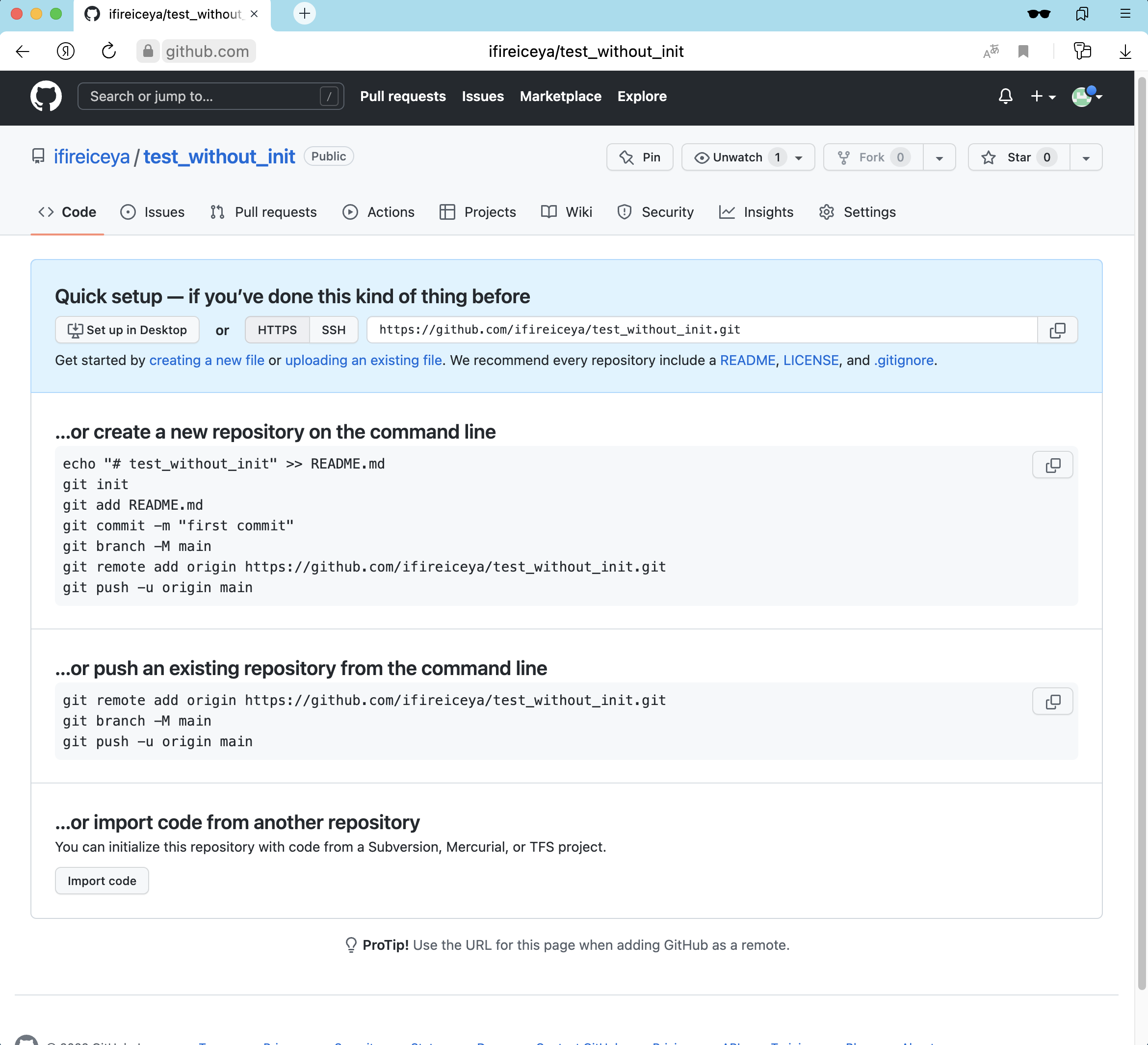Bookmark this page in the address bar
This screenshot has height=1045, width=1148.
1023,52
